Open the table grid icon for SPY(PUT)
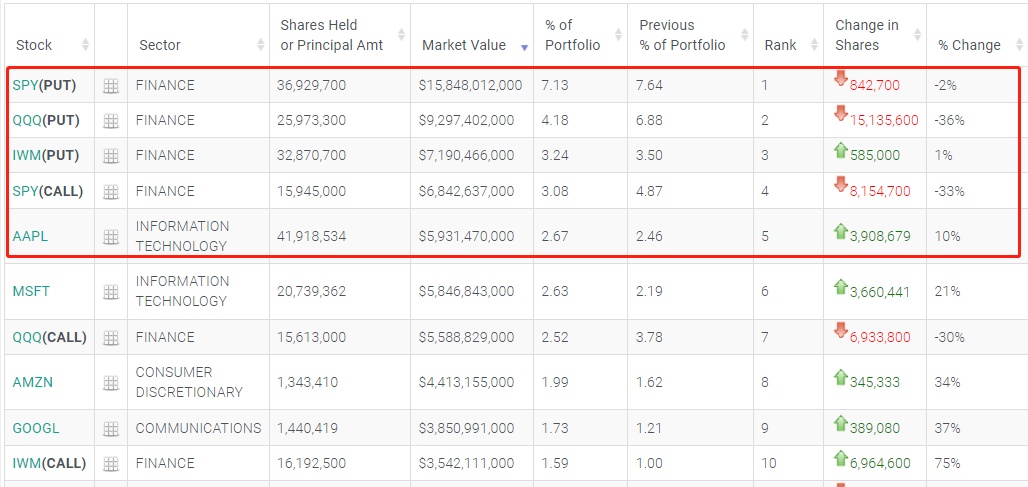Screen dimensions: 1028x487 pos(111,86)
